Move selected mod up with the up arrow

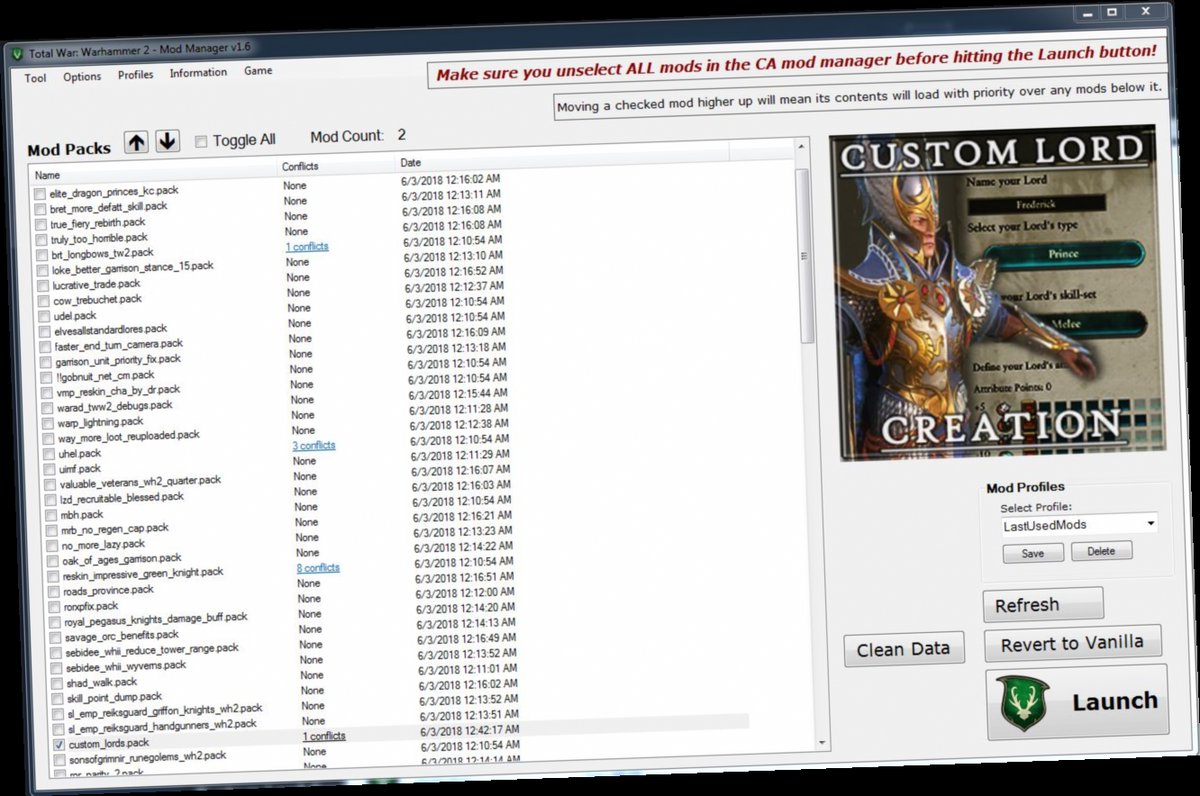[x=136, y=142]
